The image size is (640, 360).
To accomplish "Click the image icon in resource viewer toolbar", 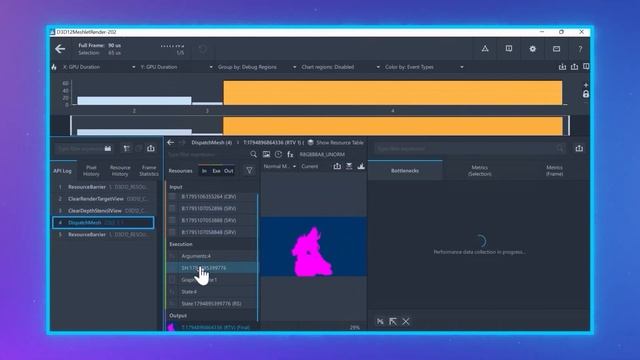I will tap(266, 154).
